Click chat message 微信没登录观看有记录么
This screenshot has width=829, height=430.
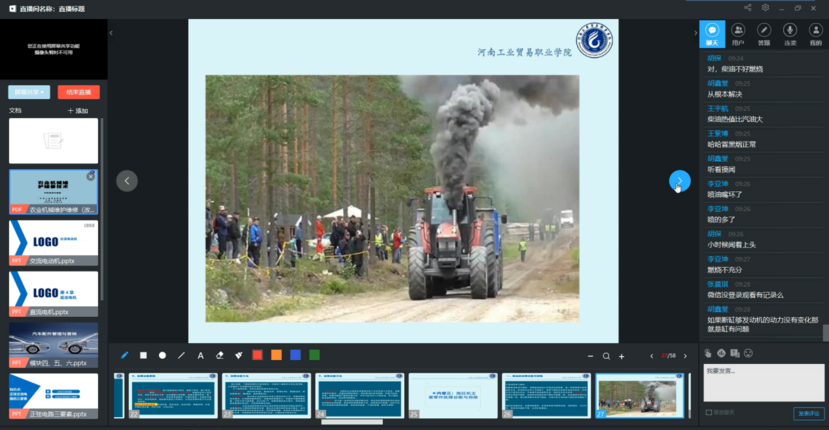pyautogui.click(x=745, y=295)
